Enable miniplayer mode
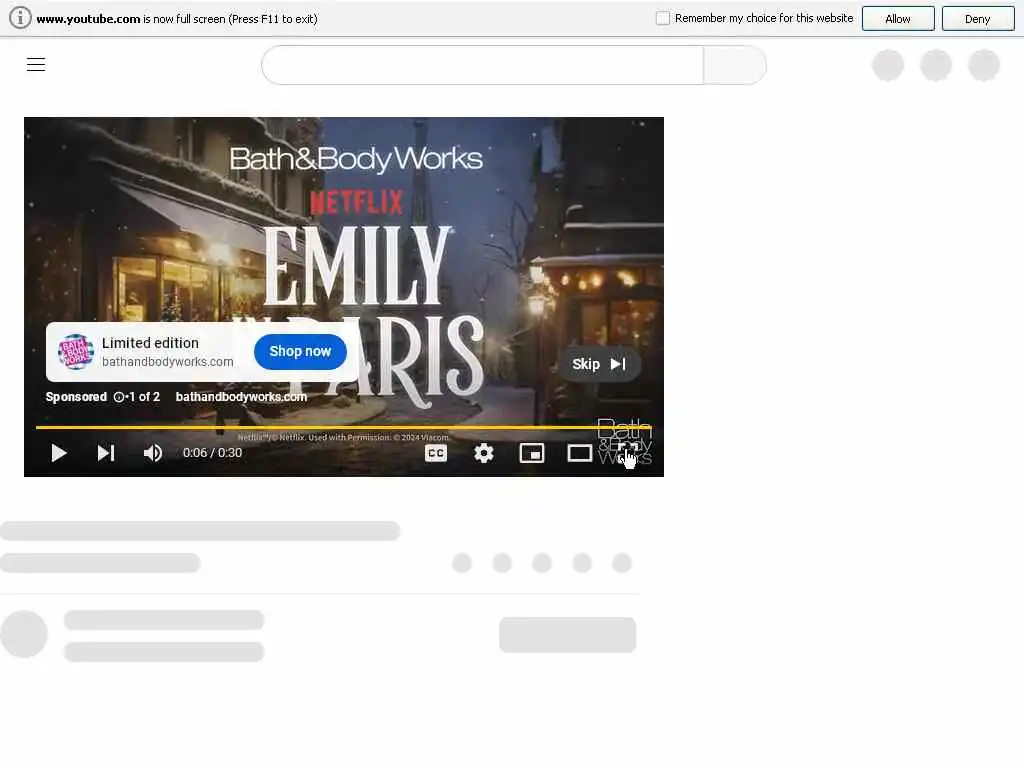The width and height of the screenshot is (1024, 768). (x=532, y=453)
